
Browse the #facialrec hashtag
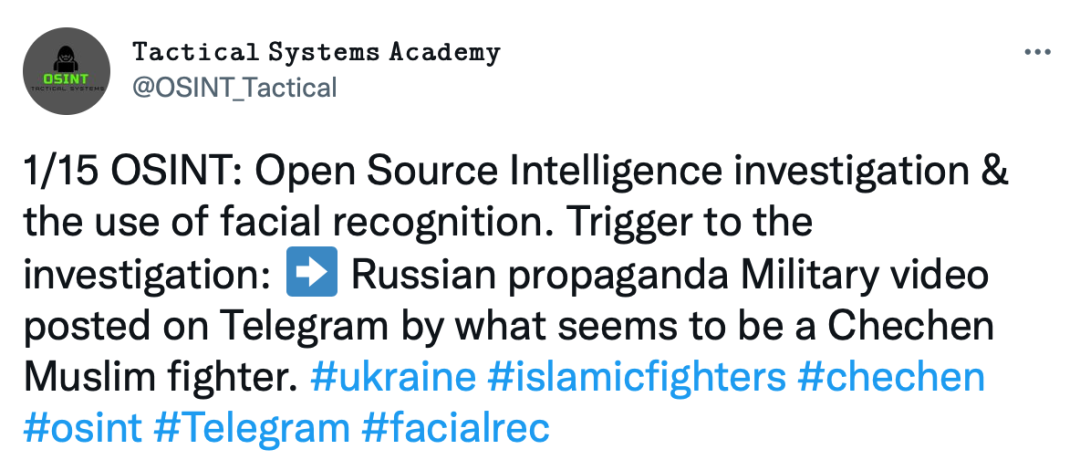tap(456, 429)
